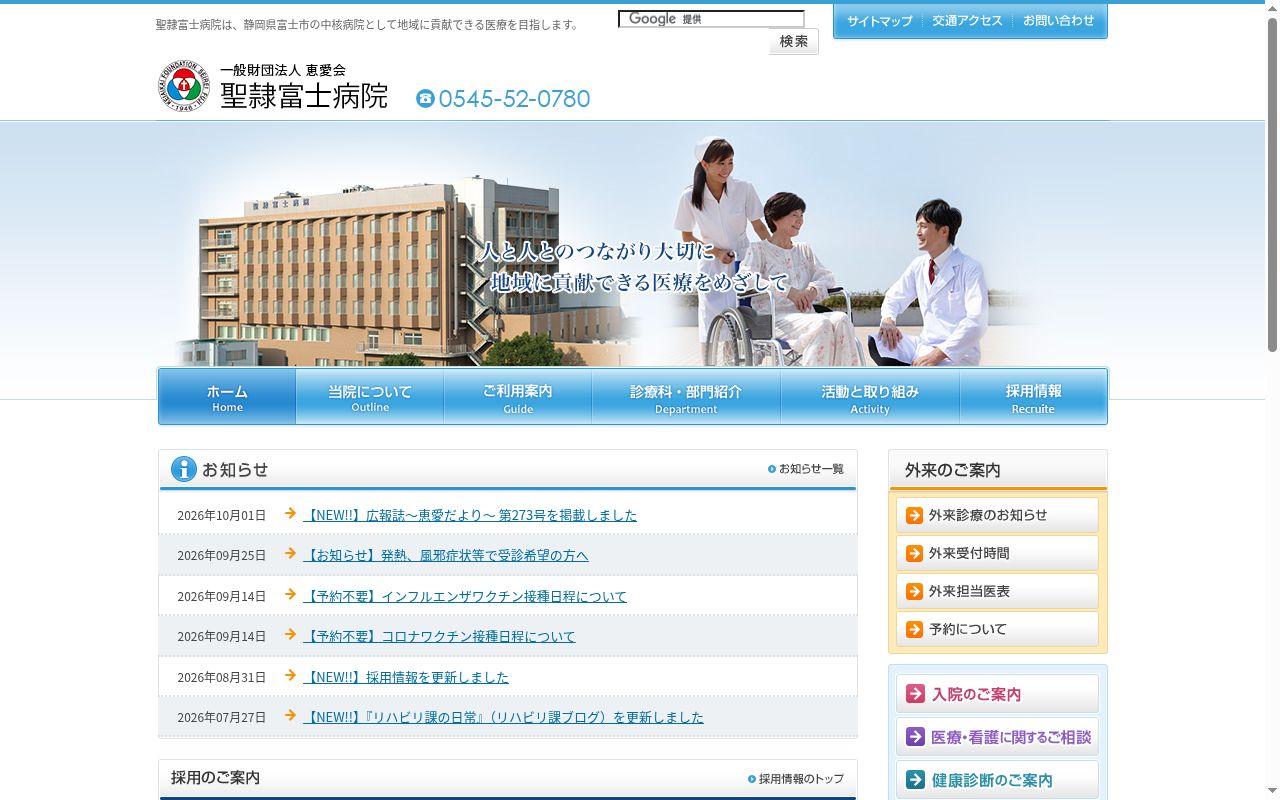
Task: Open 採用情報を更新しました news link
Action: pos(406,677)
